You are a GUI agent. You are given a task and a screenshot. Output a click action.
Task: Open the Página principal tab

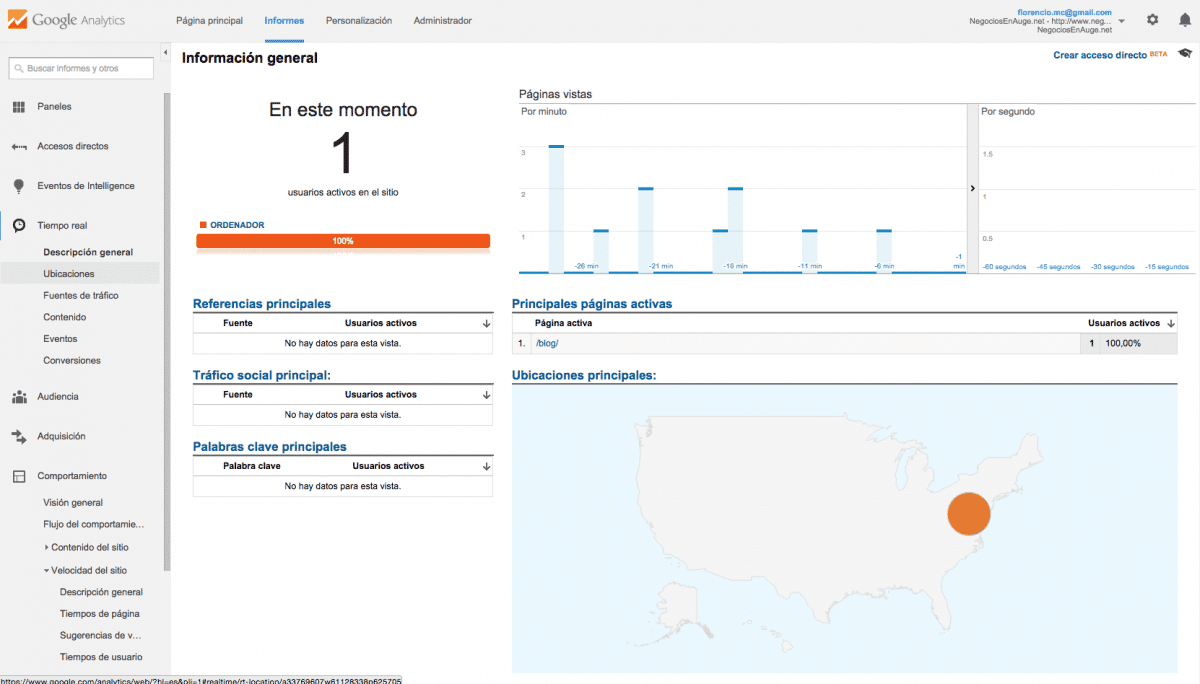click(209, 20)
